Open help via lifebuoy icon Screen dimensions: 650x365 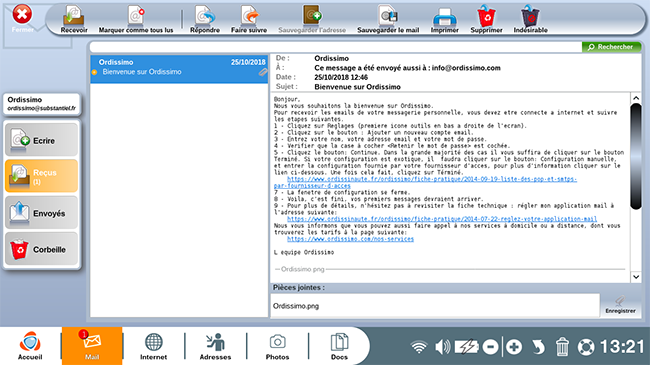(586, 347)
